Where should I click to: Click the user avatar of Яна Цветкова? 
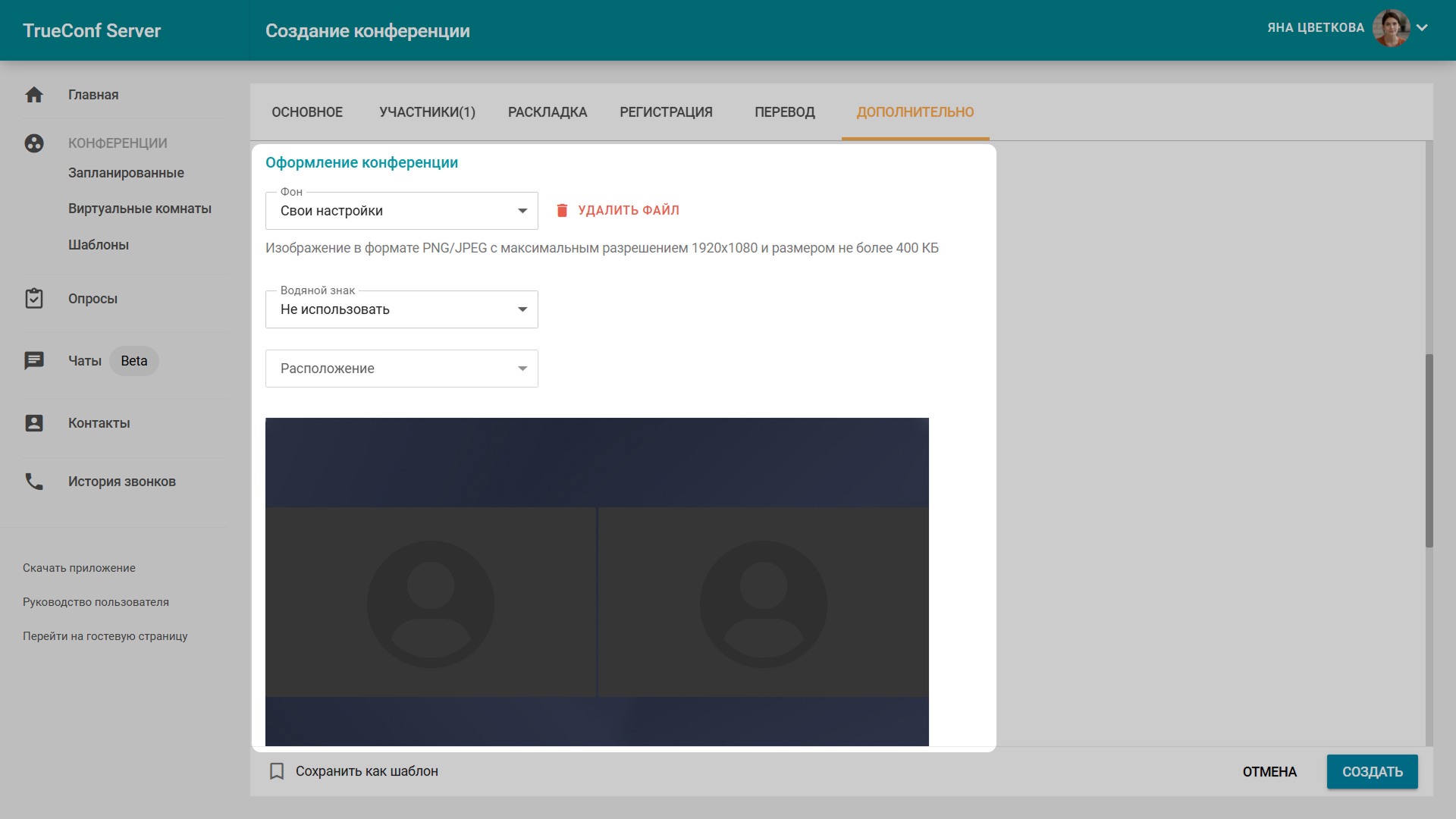click(x=1391, y=28)
